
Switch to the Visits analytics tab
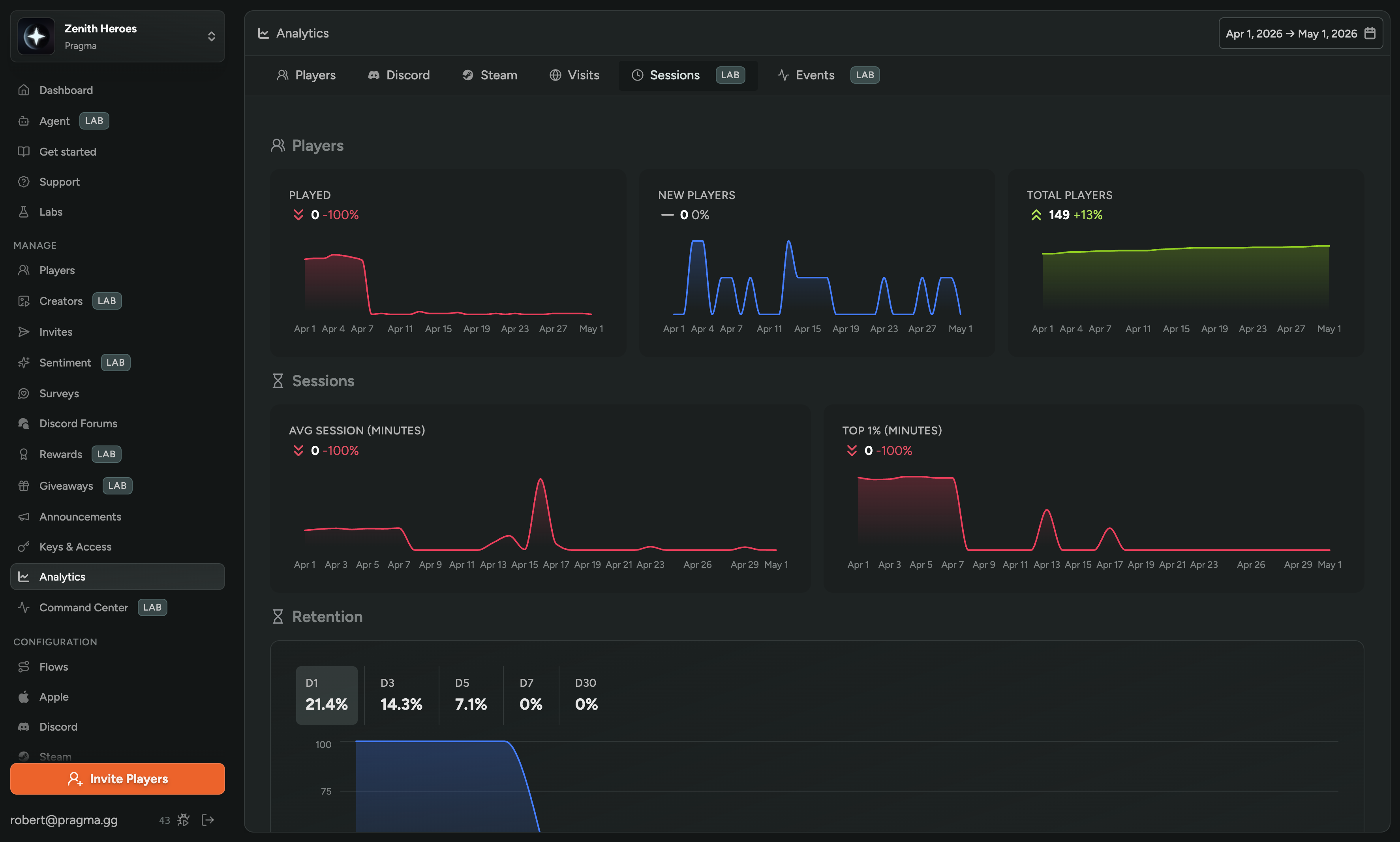tap(574, 75)
